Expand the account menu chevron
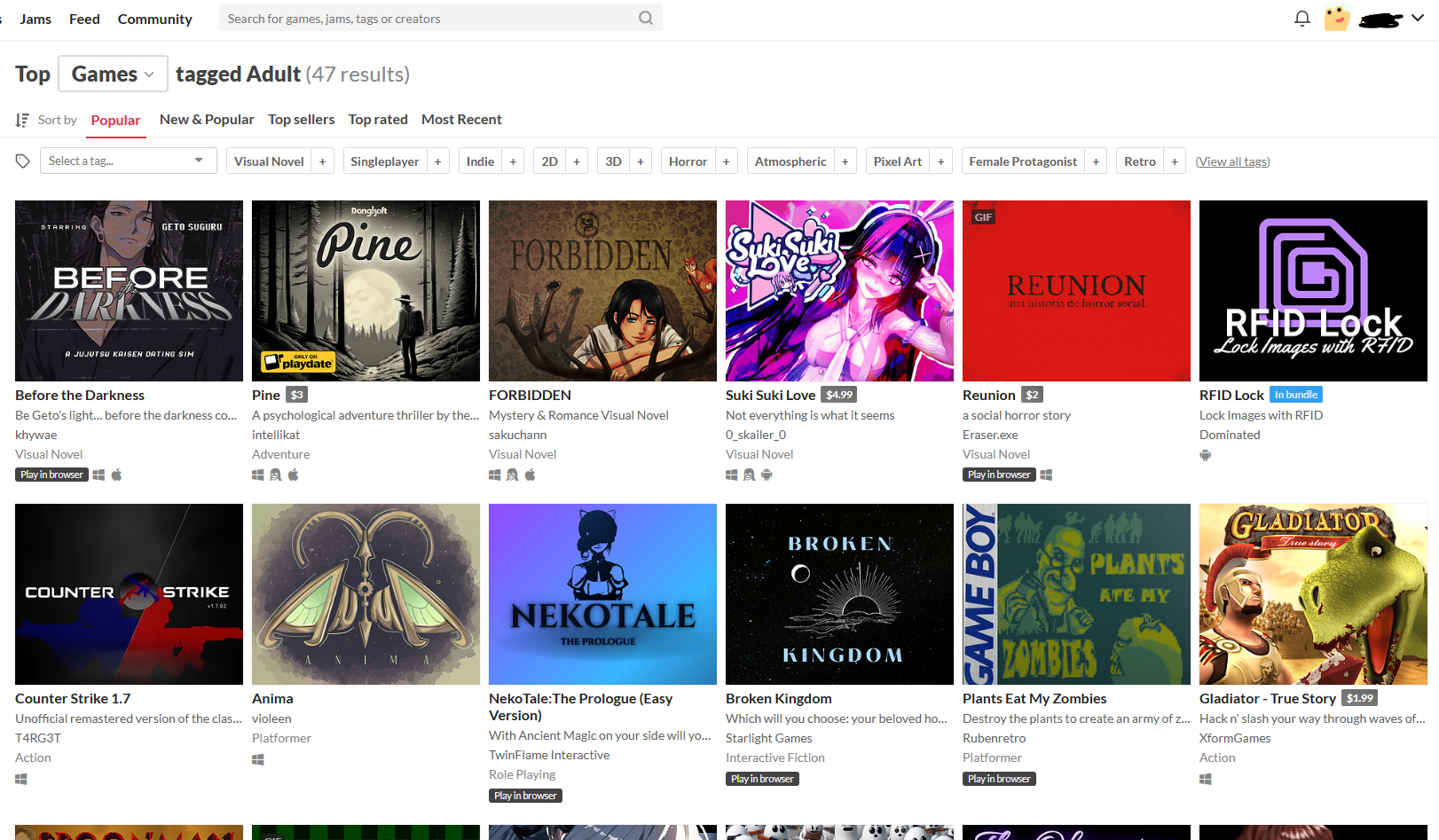Viewport: 1439px width, 840px height. click(1418, 18)
